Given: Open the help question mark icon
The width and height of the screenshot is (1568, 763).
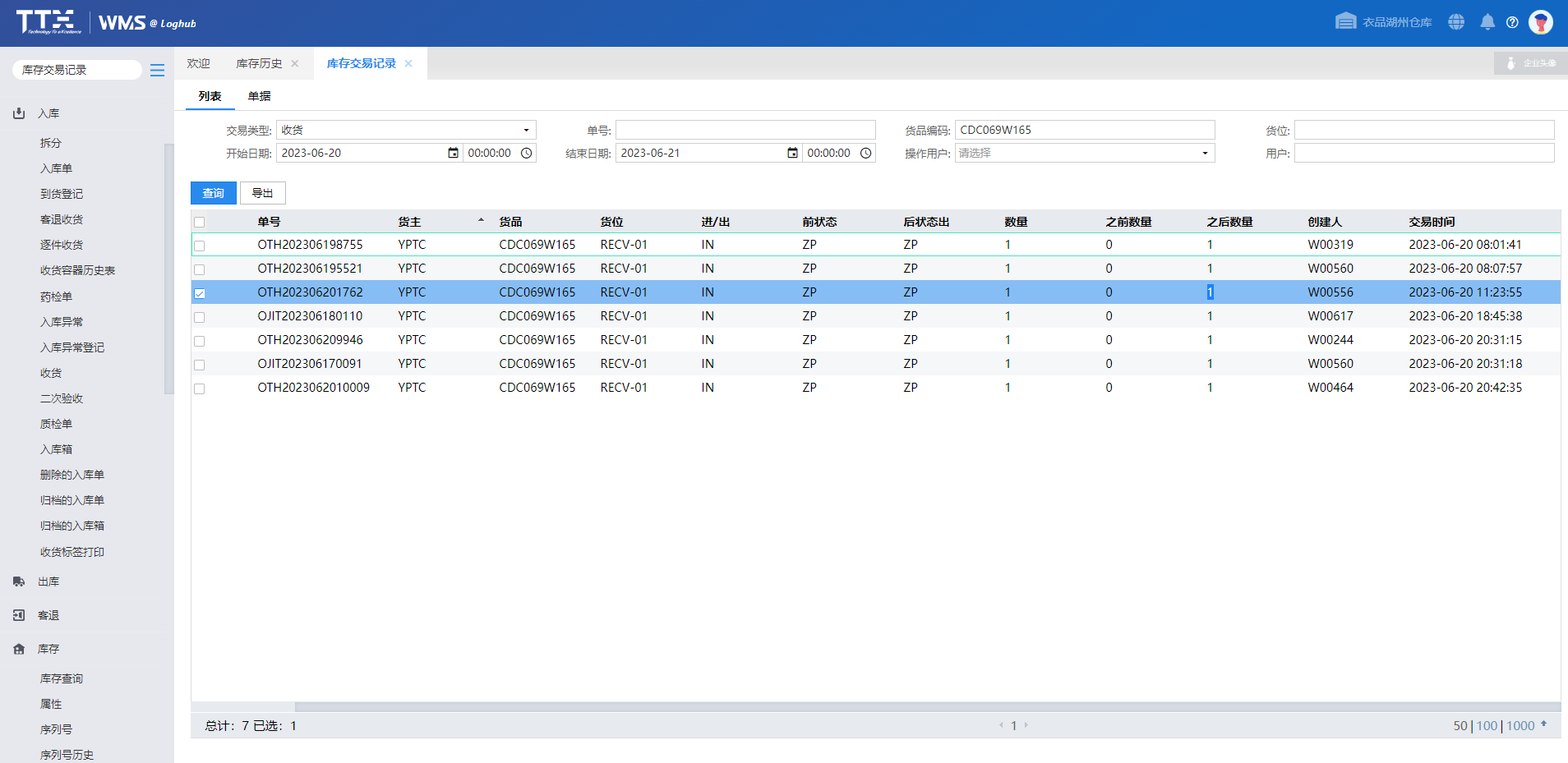Looking at the screenshot, I should click(1512, 22).
